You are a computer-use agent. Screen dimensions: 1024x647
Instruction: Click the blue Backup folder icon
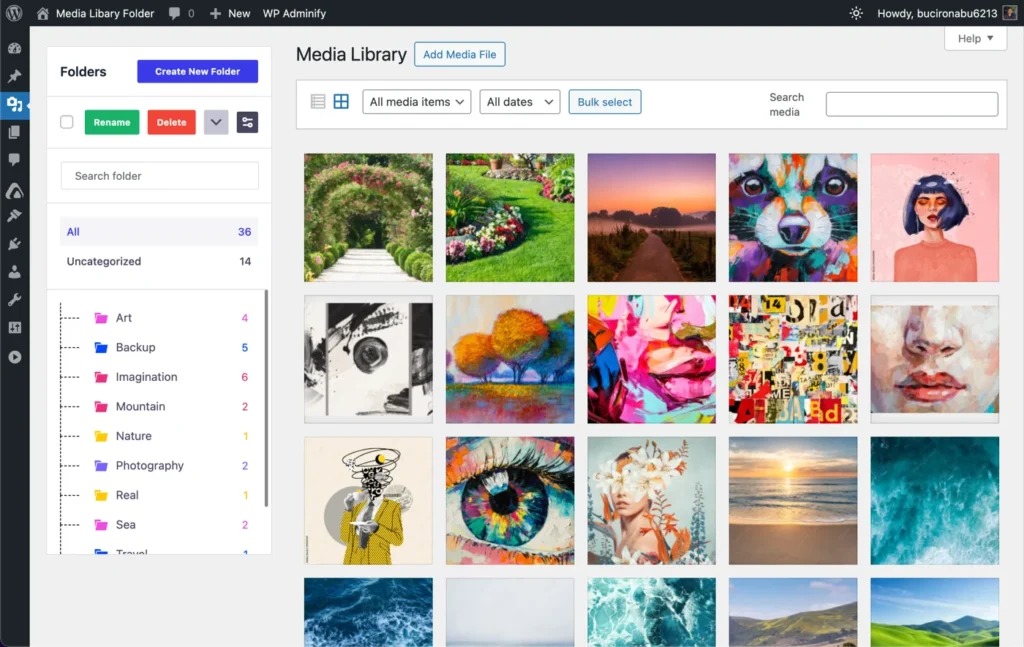[x=101, y=347]
